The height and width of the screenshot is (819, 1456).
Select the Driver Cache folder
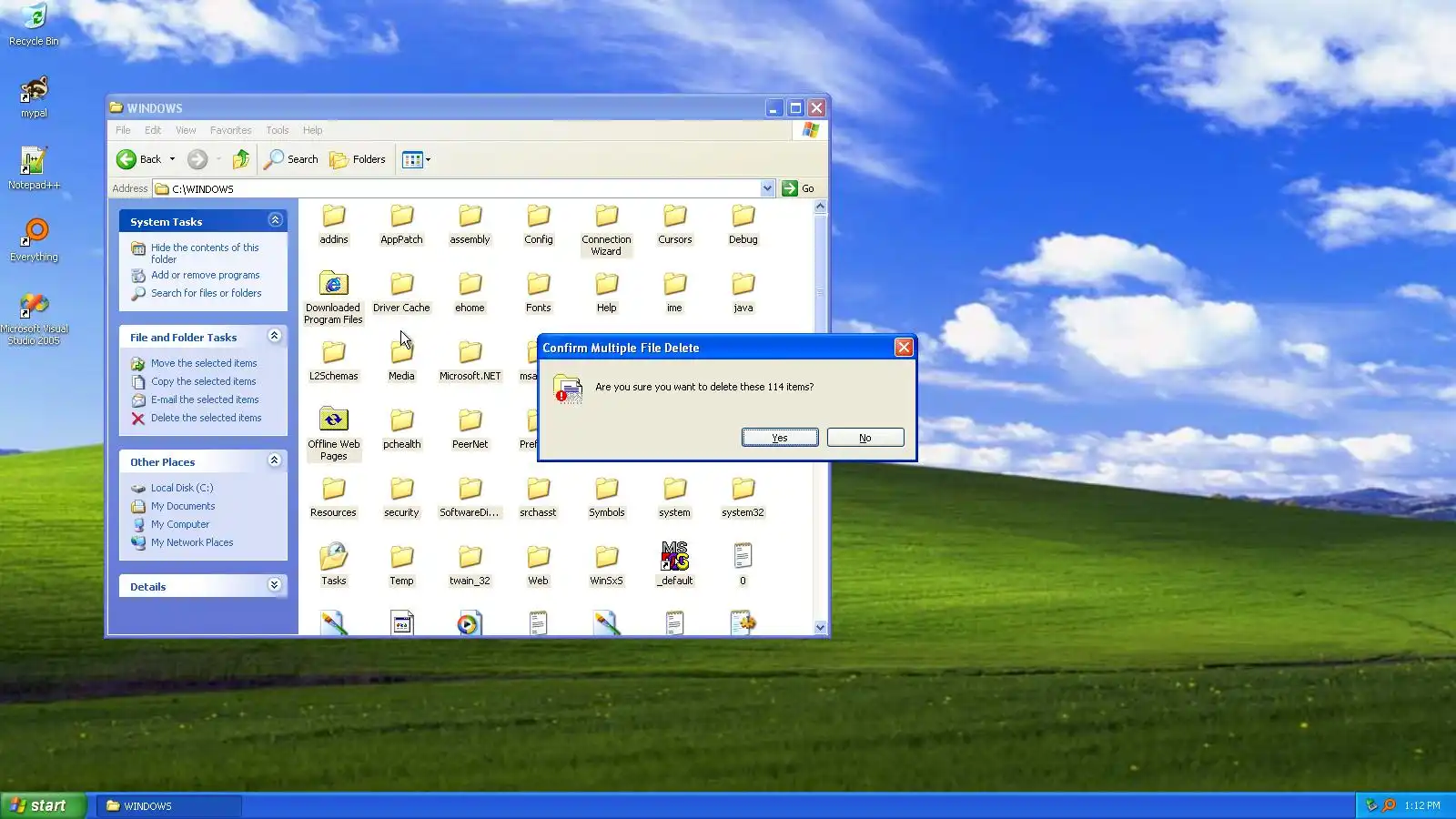pyautogui.click(x=401, y=293)
